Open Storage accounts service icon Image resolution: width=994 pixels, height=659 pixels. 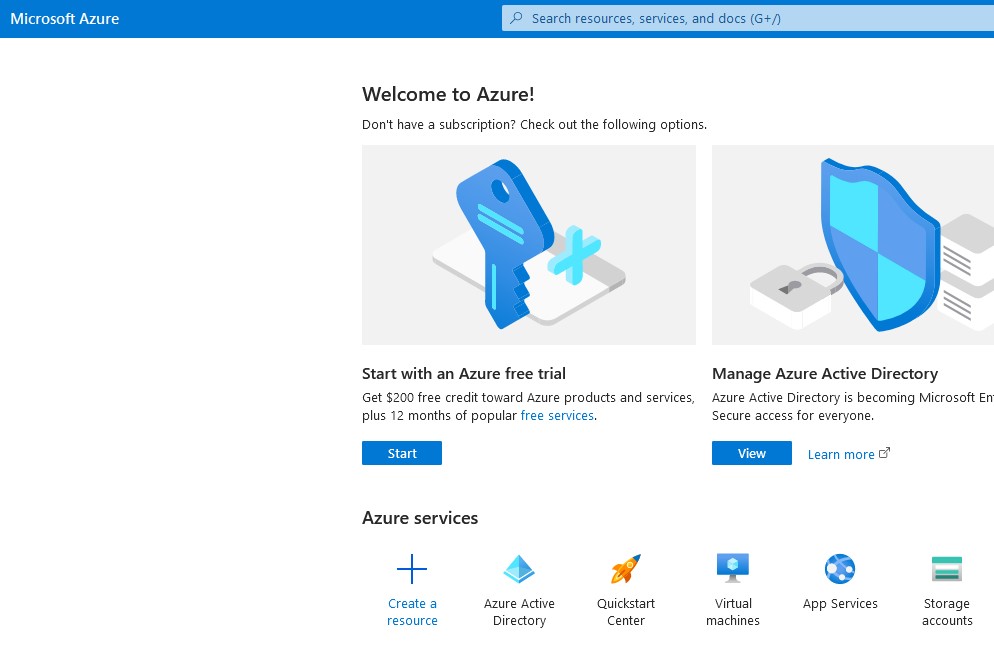point(946,569)
